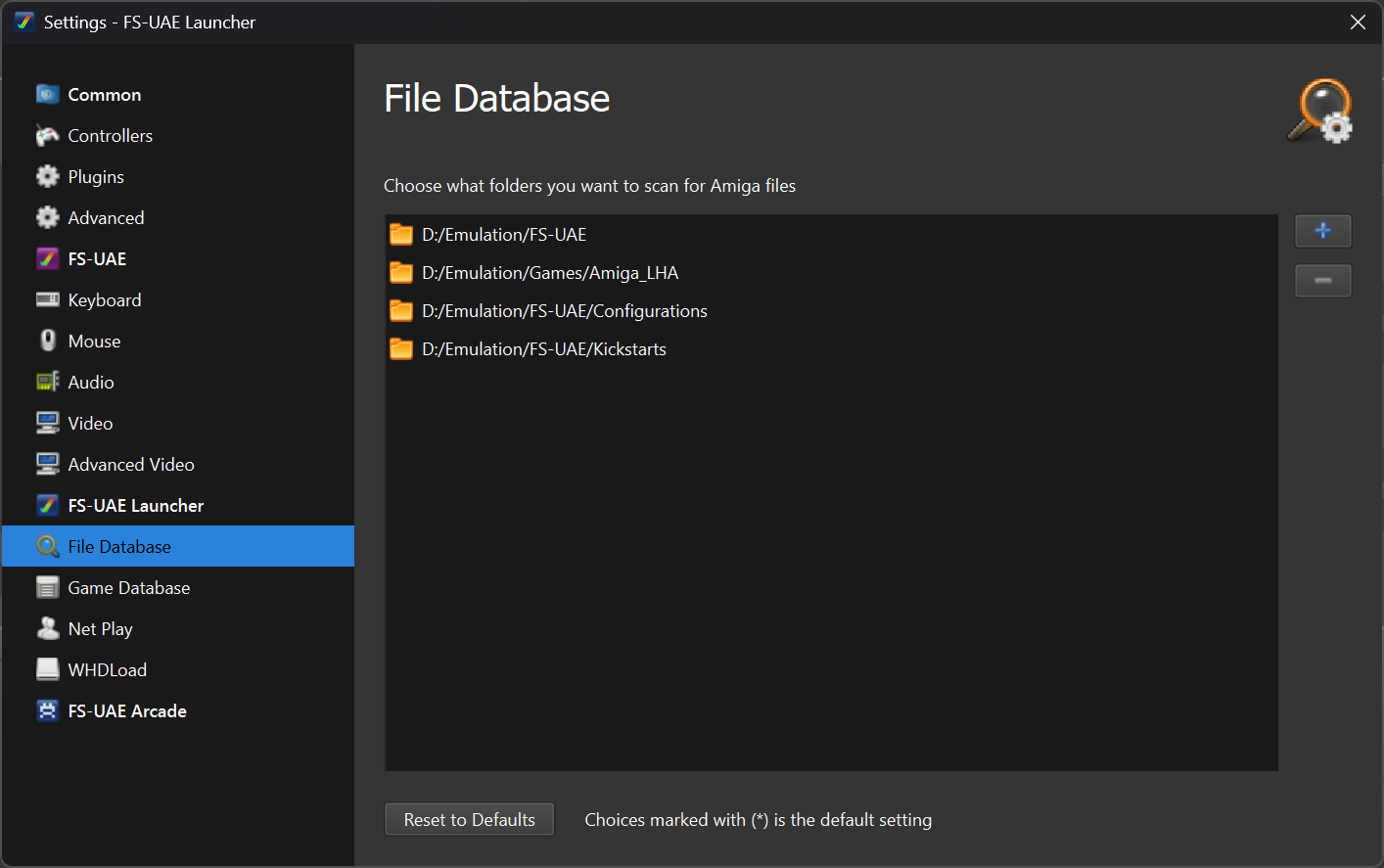The image size is (1384, 868).
Task: Click the 'Choices marked with (*)' note
Action: coord(759,820)
